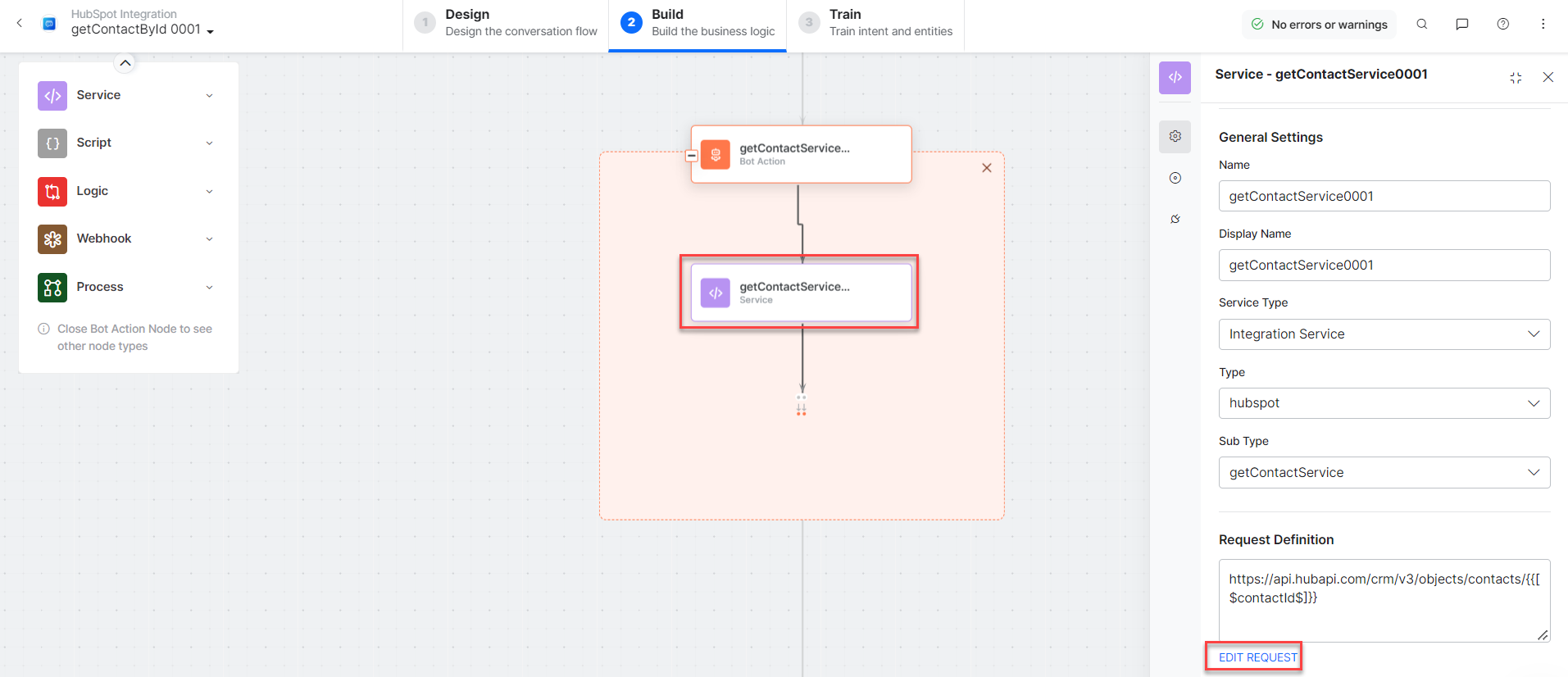Open the connections plug icon
Screen dimensions: 1568x677
1175,219
